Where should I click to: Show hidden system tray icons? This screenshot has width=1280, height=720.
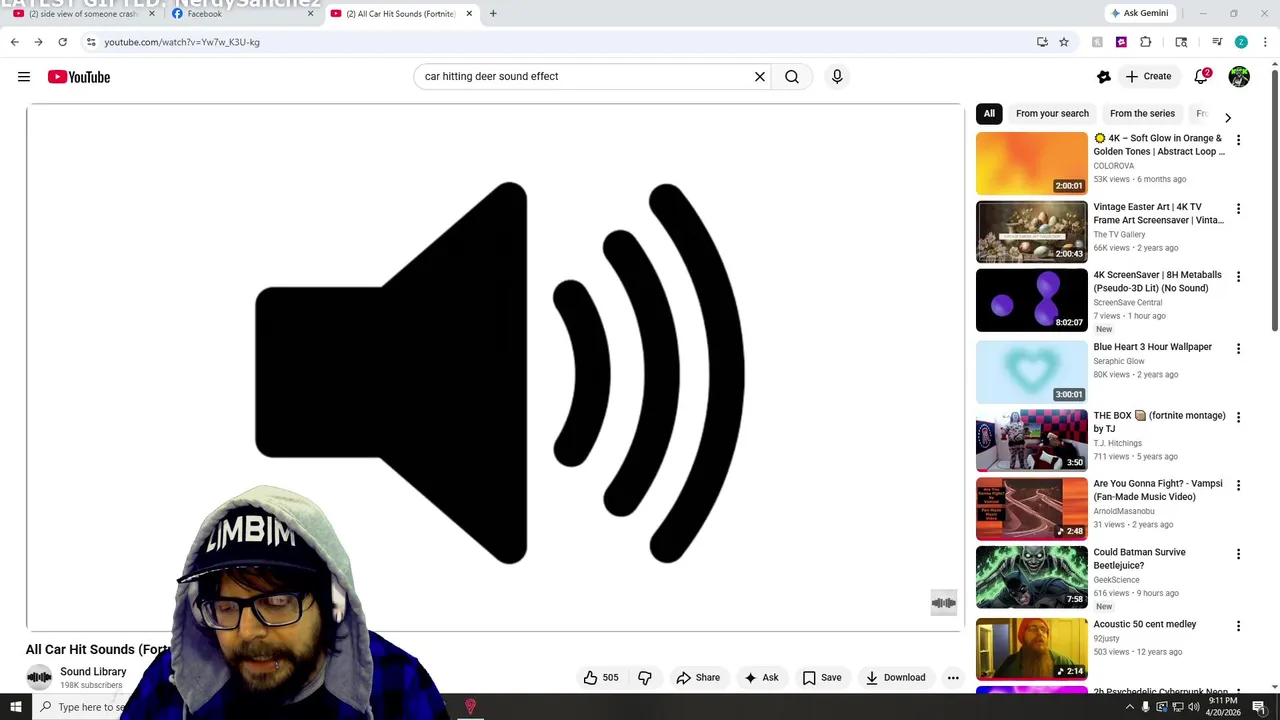(1130, 707)
